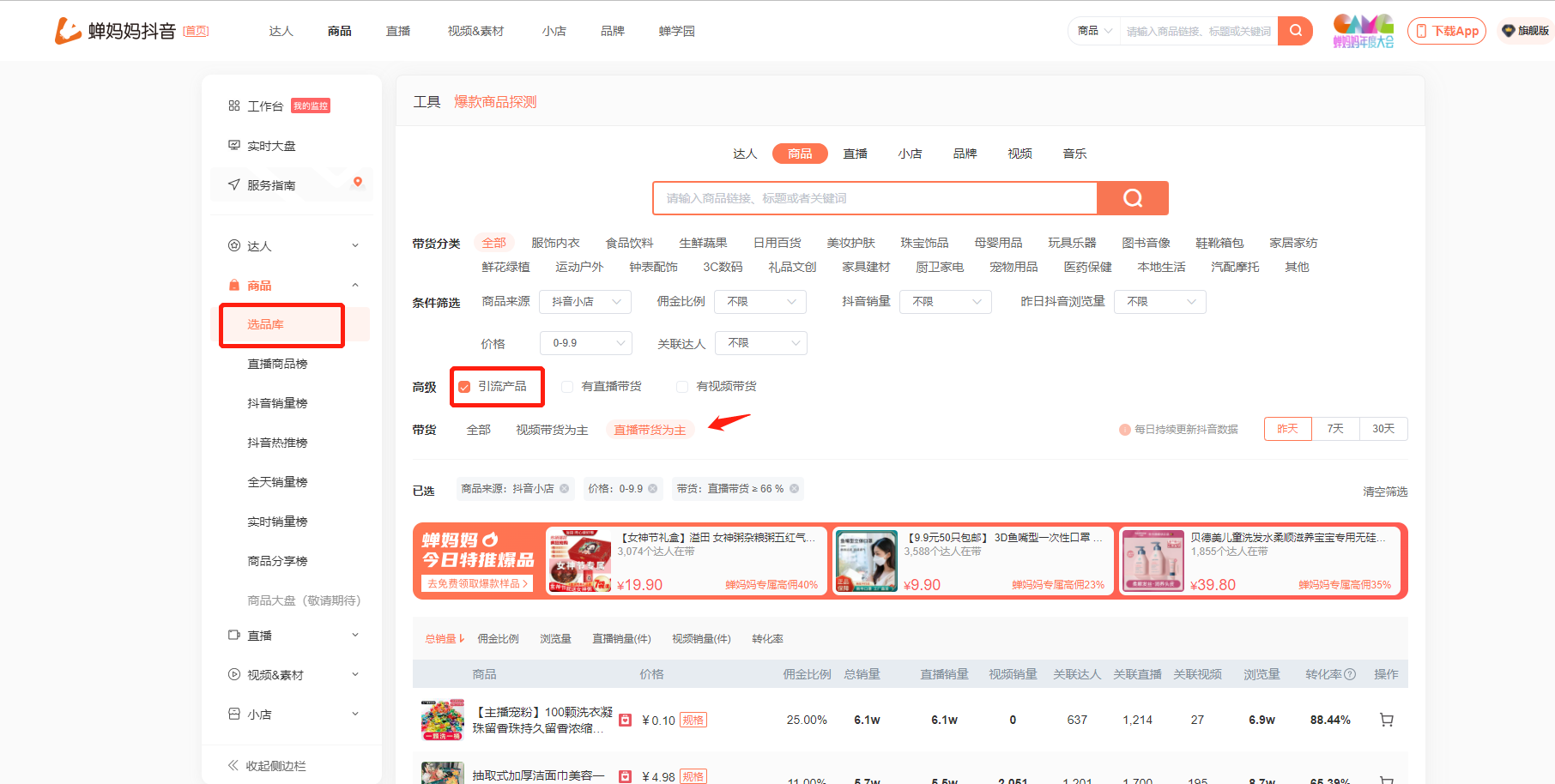Viewport: 1555px width, 784px height.
Task: Open 服务指南 sidebar item
Action: (262, 185)
